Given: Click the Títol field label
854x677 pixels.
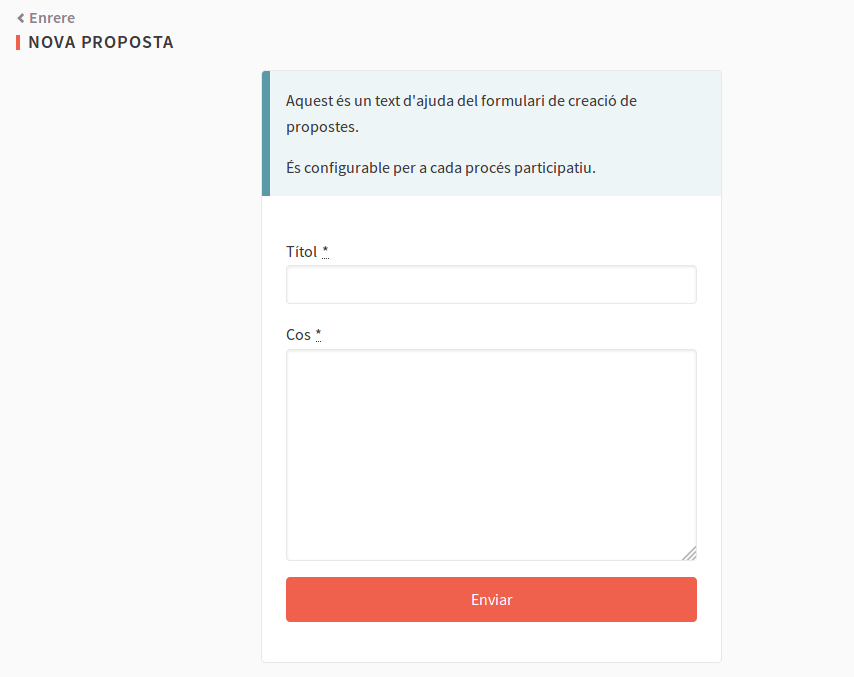Looking at the screenshot, I should 299,251.
